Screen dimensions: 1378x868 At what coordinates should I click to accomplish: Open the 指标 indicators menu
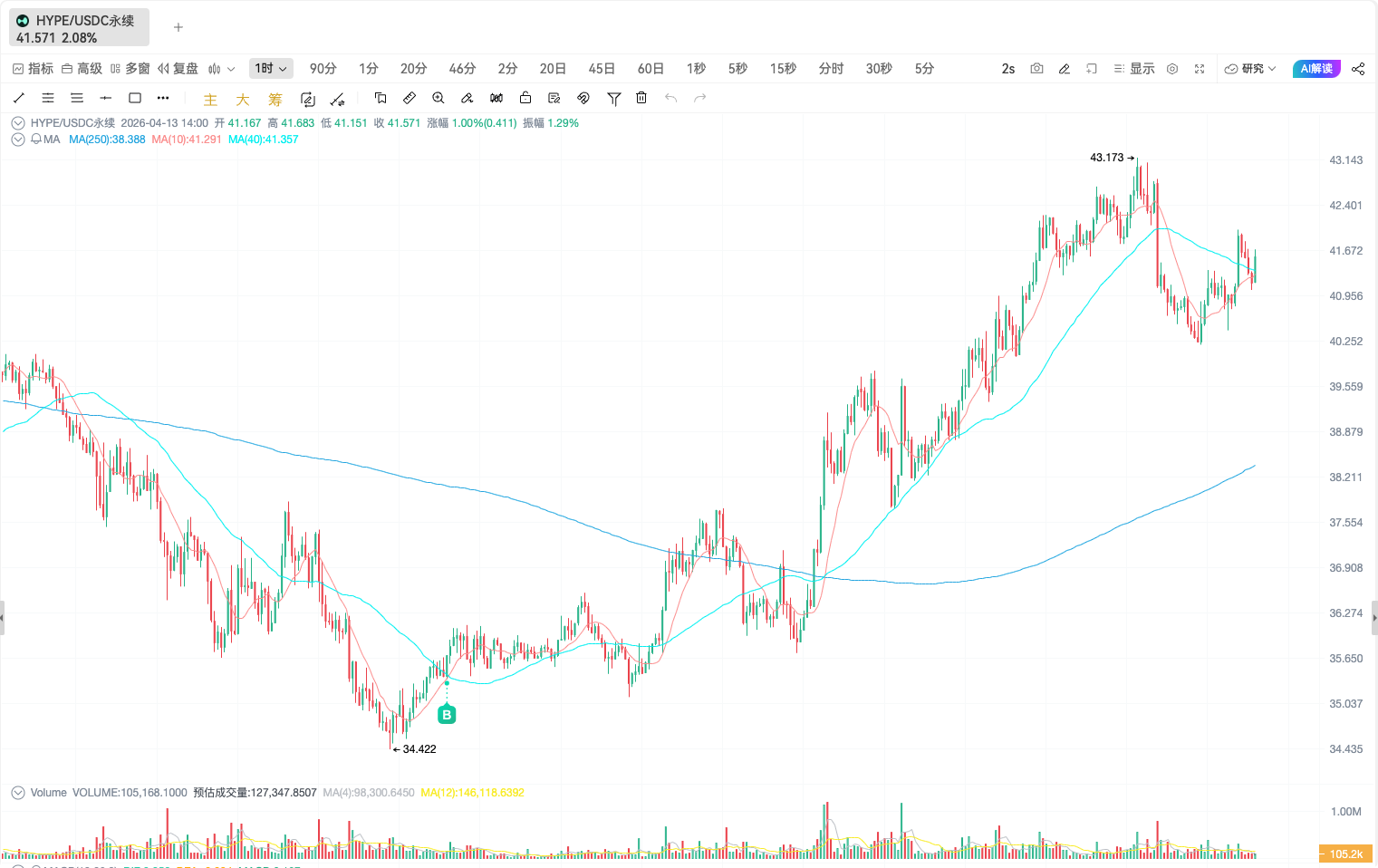33,69
